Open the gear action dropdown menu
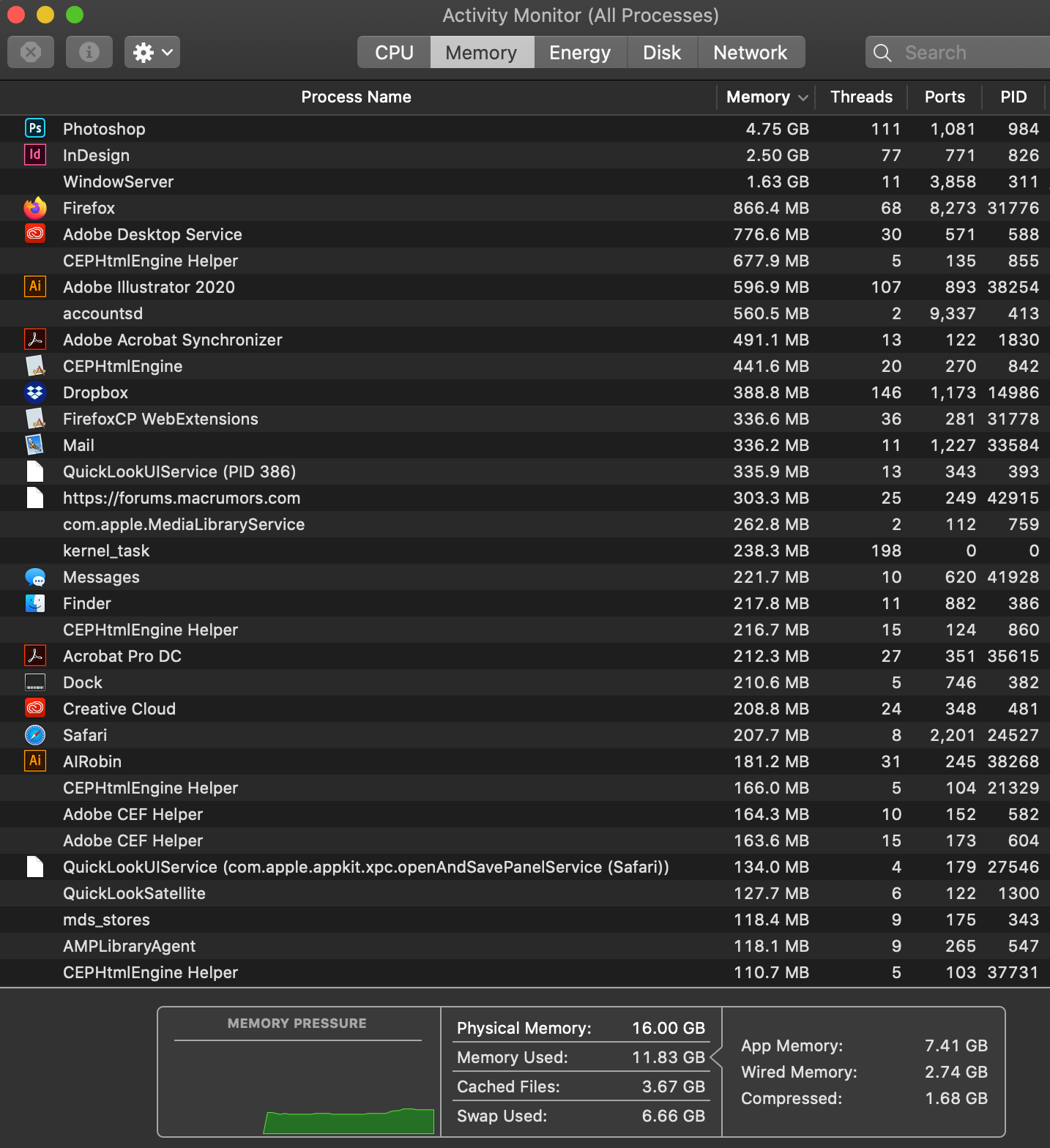The height and width of the screenshot is (1148, 1050). coord(152,52)
